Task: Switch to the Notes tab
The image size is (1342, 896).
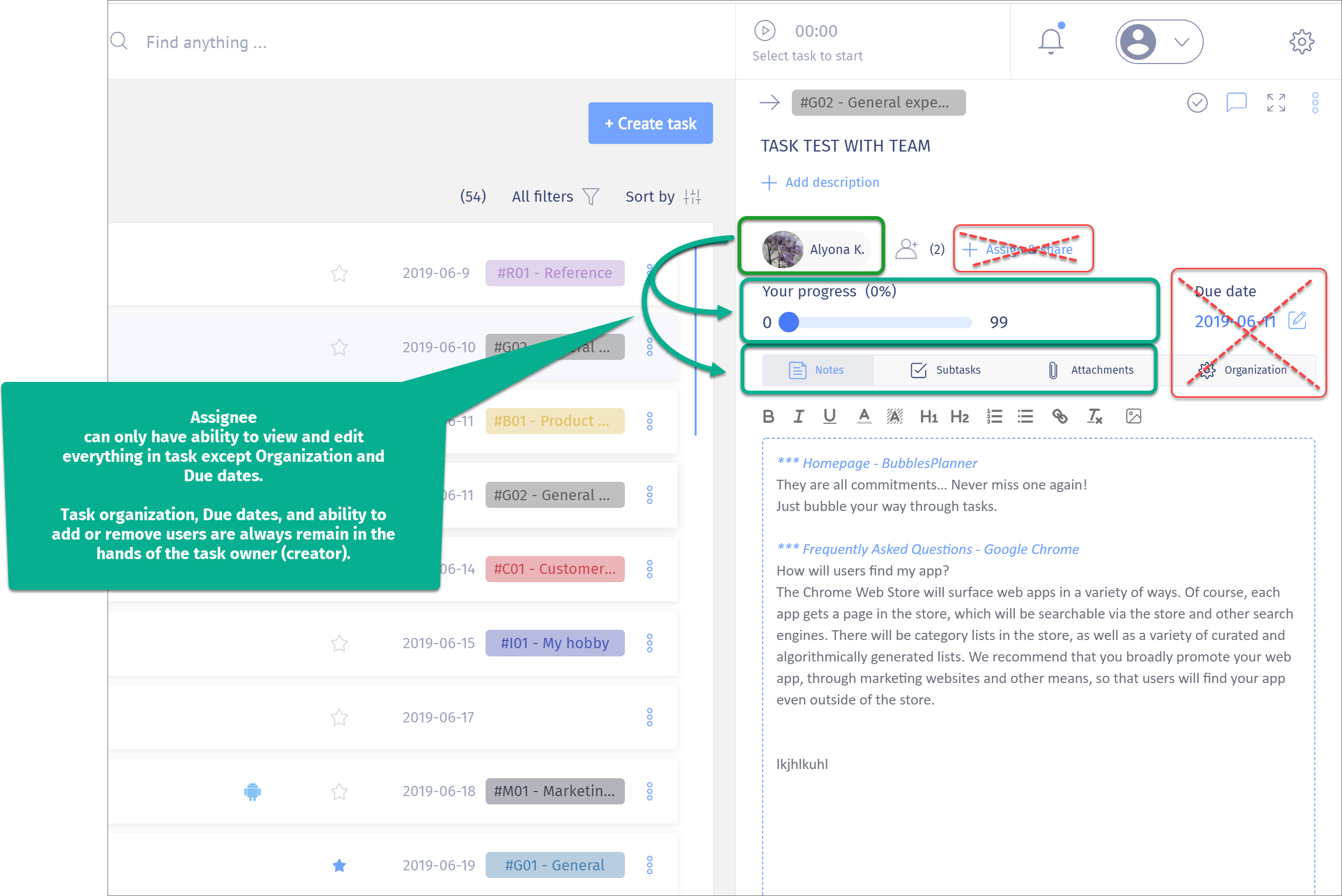Action: click(817, 370)
